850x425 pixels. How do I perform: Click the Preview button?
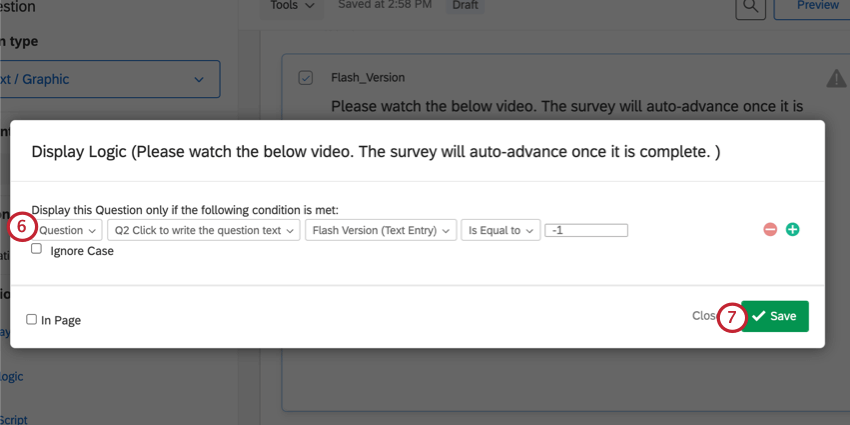[819, 6]
